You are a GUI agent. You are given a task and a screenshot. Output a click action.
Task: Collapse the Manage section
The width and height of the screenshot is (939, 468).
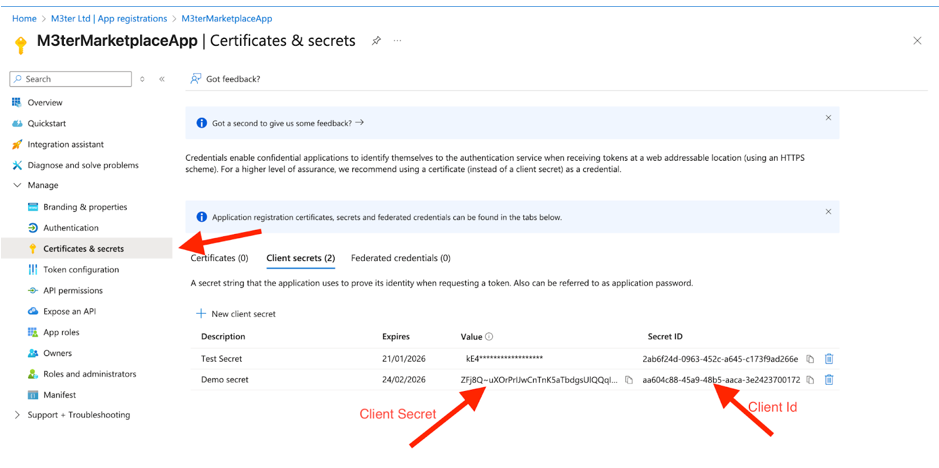(17, 185)
